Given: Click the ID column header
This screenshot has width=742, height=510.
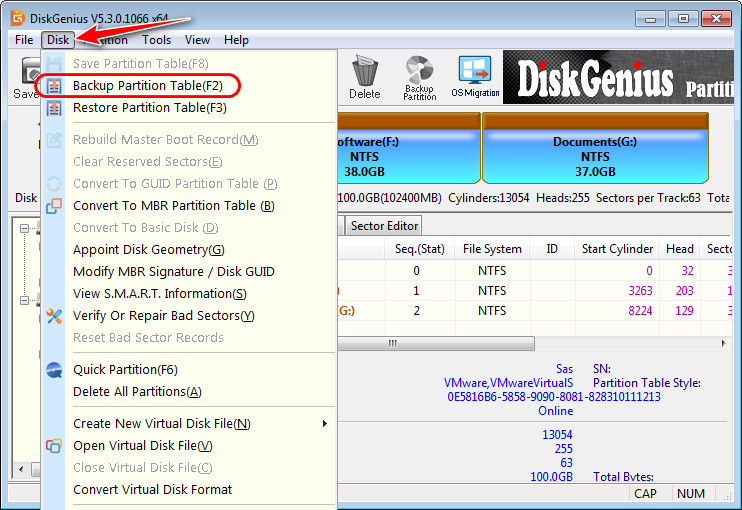Looking at the screenshot, I should pyautogui.click(x=552, y=249).
